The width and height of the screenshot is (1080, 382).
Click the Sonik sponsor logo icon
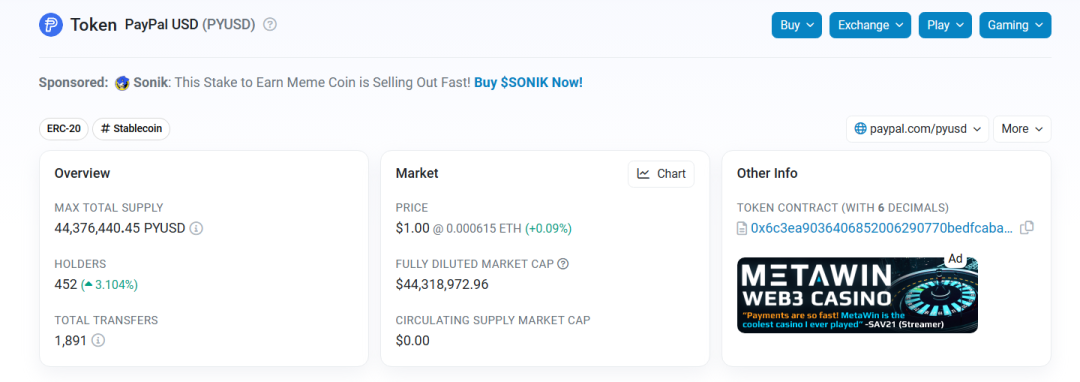(x=123, y=83)
